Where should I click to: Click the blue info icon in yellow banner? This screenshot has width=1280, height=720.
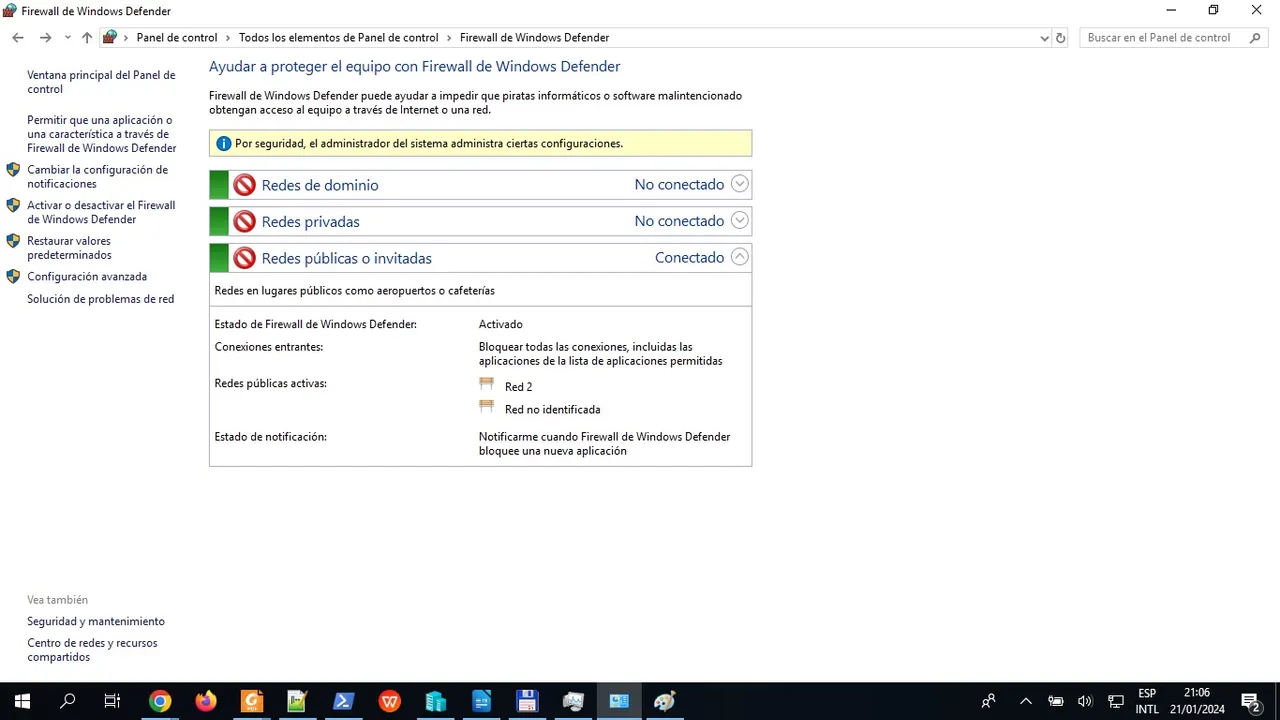224,144
